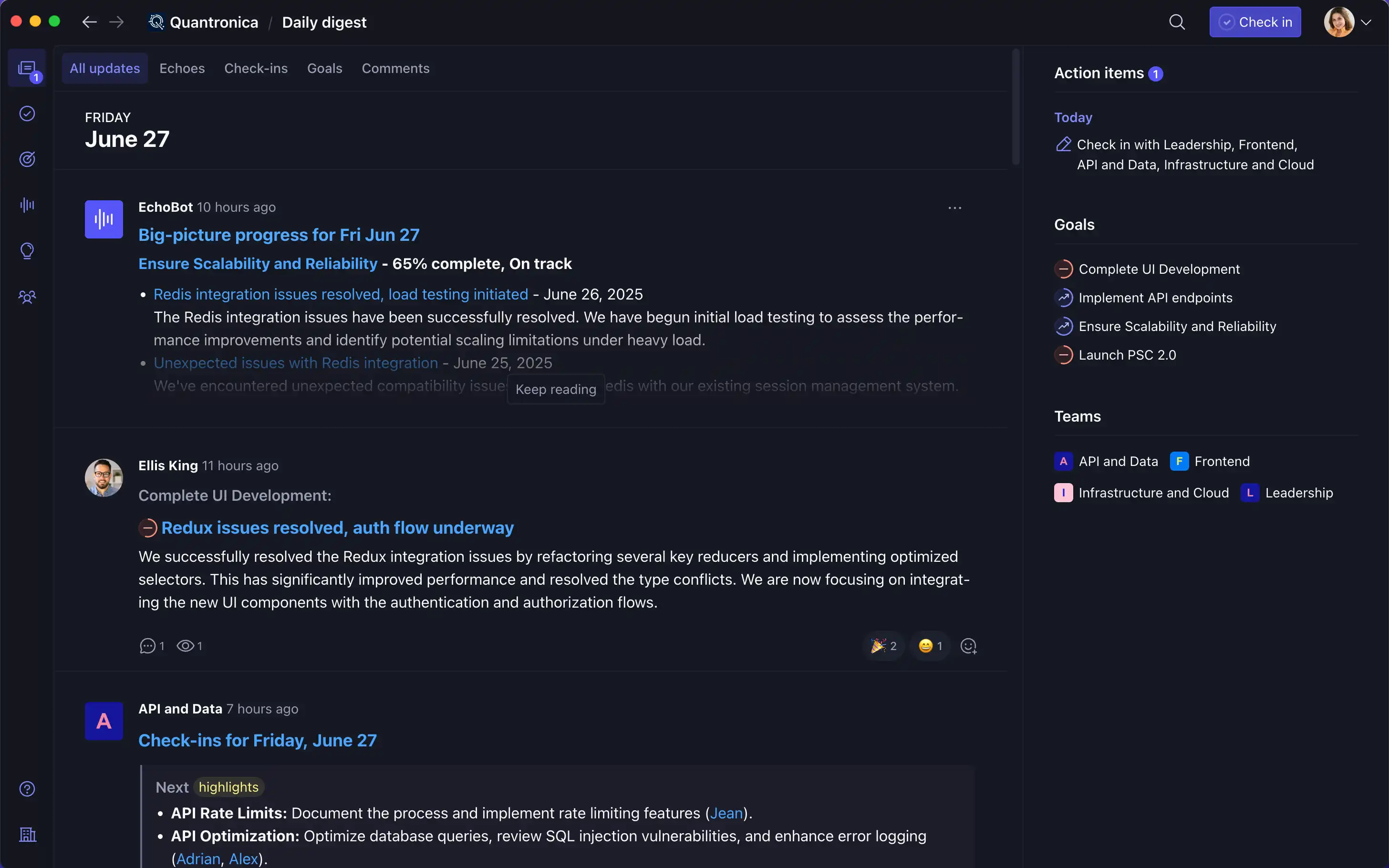Open the profile avatar dropdown menu
Image resolution: width=1389 pixels, height=868 pixels.
coord(1347,22)
